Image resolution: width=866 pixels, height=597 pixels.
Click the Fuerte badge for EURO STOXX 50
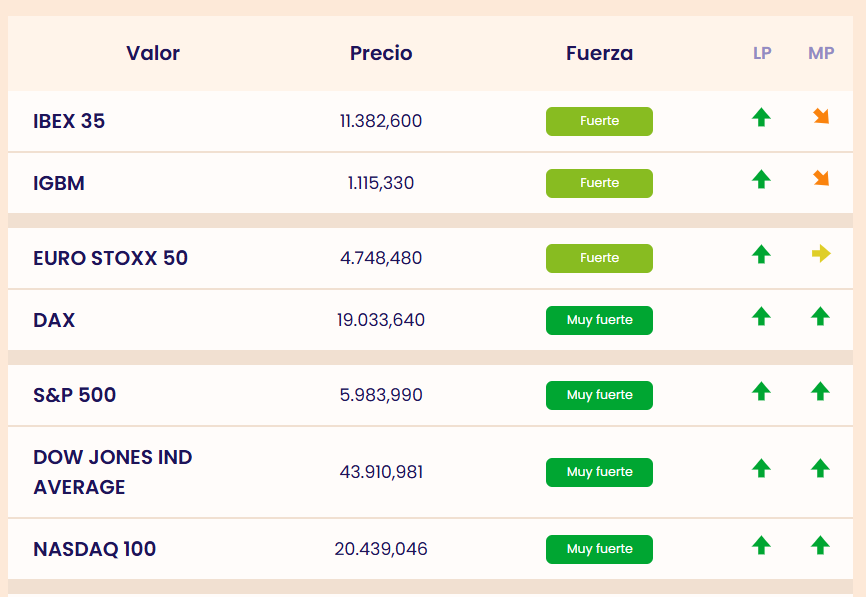599,258
